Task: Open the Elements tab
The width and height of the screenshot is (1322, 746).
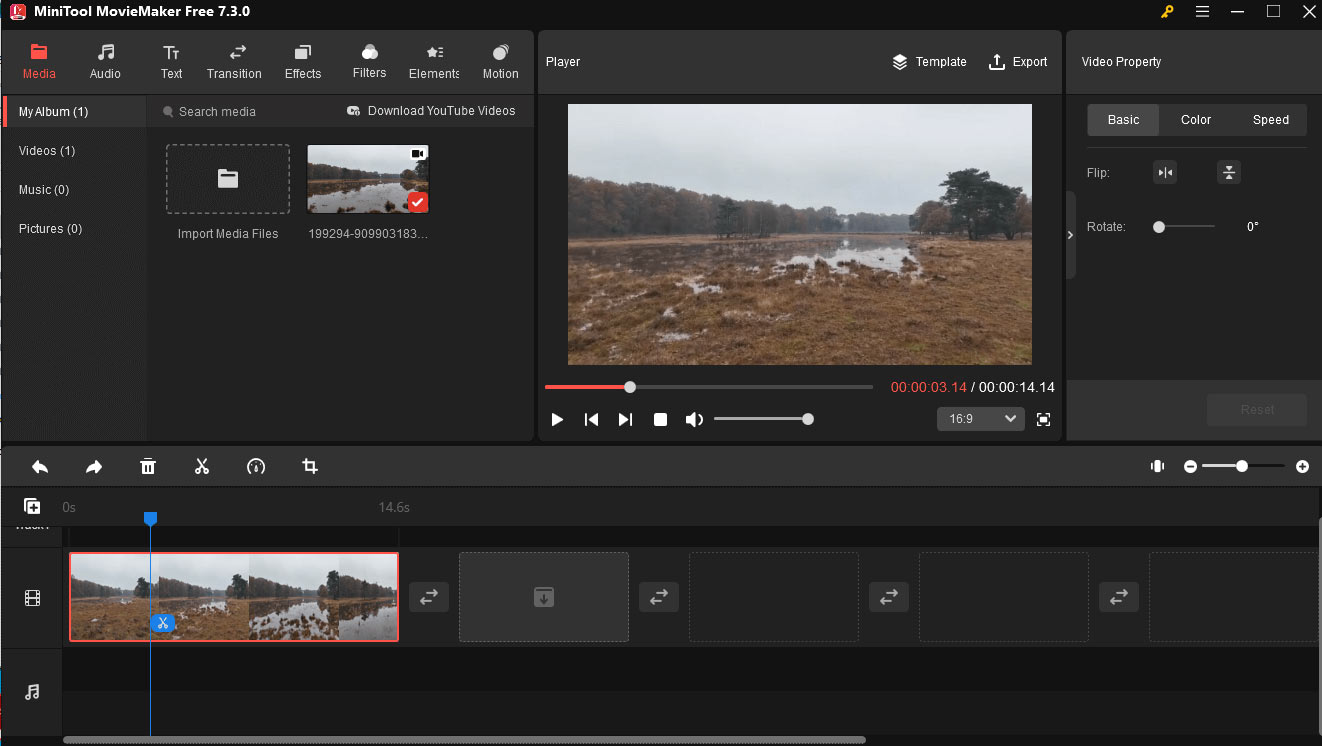Action: coord(434,62)
